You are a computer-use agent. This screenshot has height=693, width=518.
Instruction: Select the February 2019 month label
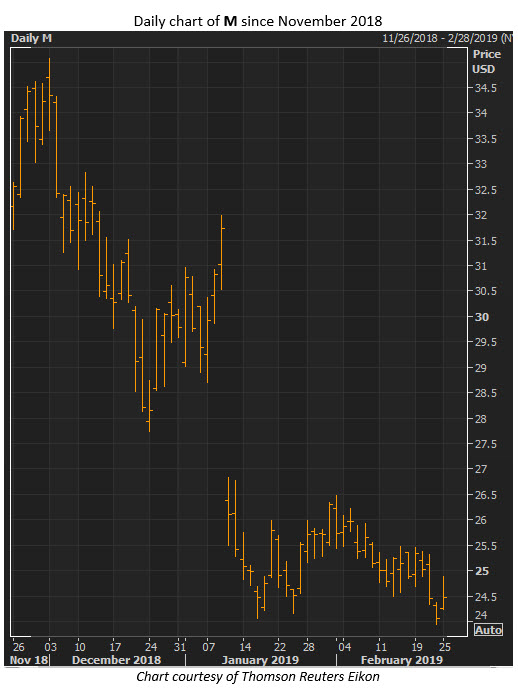tap(401, 660)
